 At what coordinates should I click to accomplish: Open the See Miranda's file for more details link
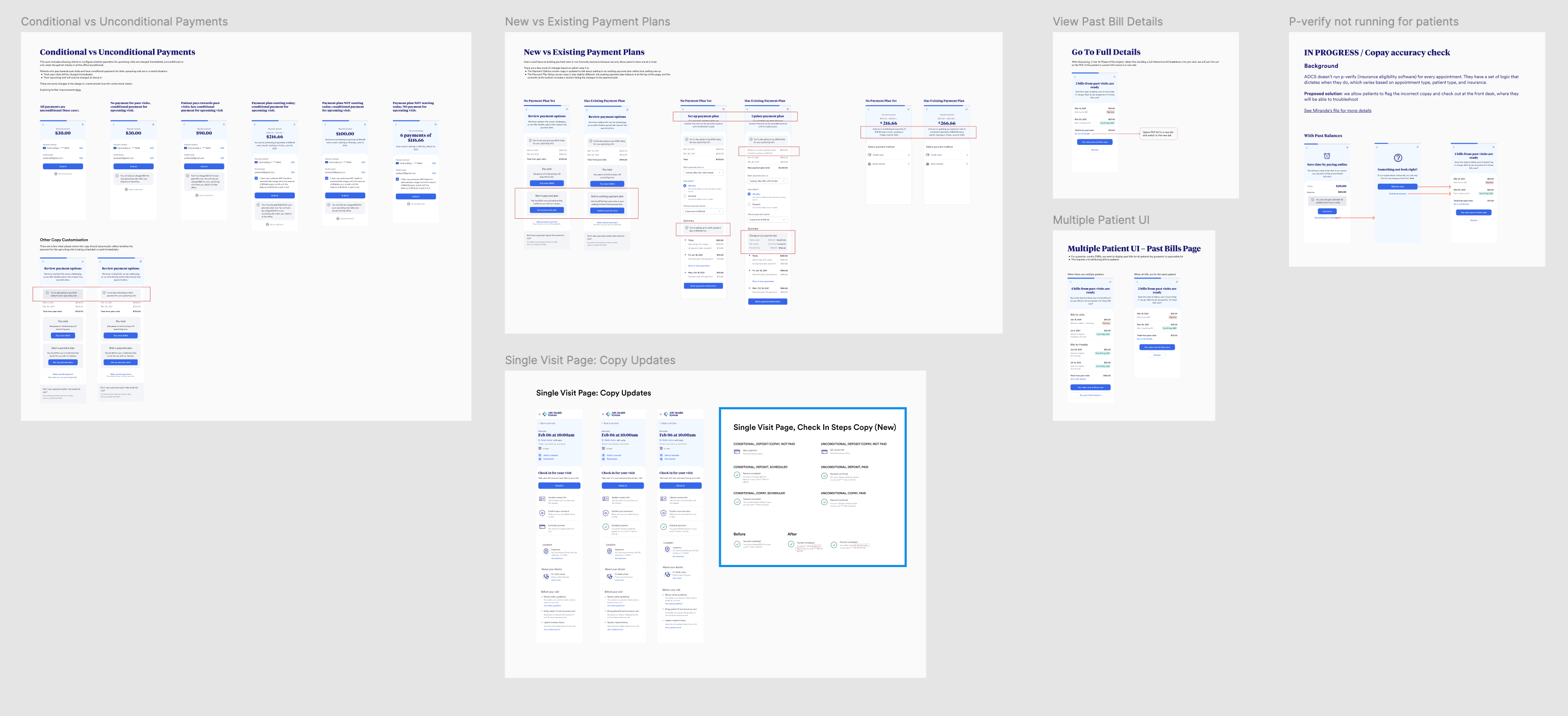pyautogui.click(x=1337, y=111)
